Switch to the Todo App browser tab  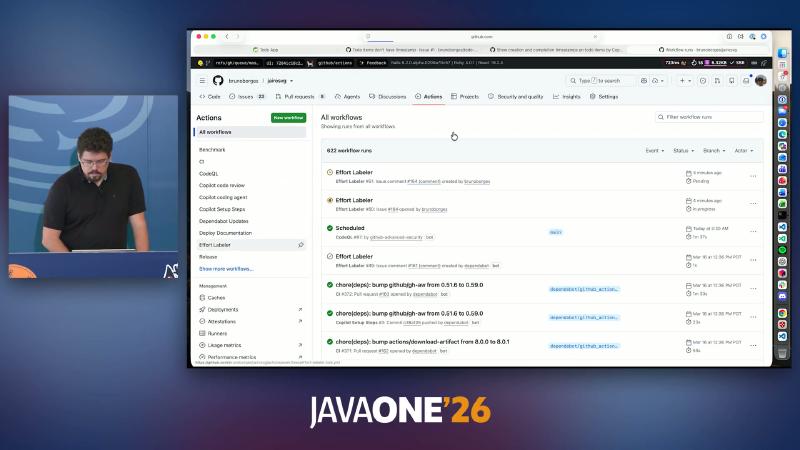(265, 49)
